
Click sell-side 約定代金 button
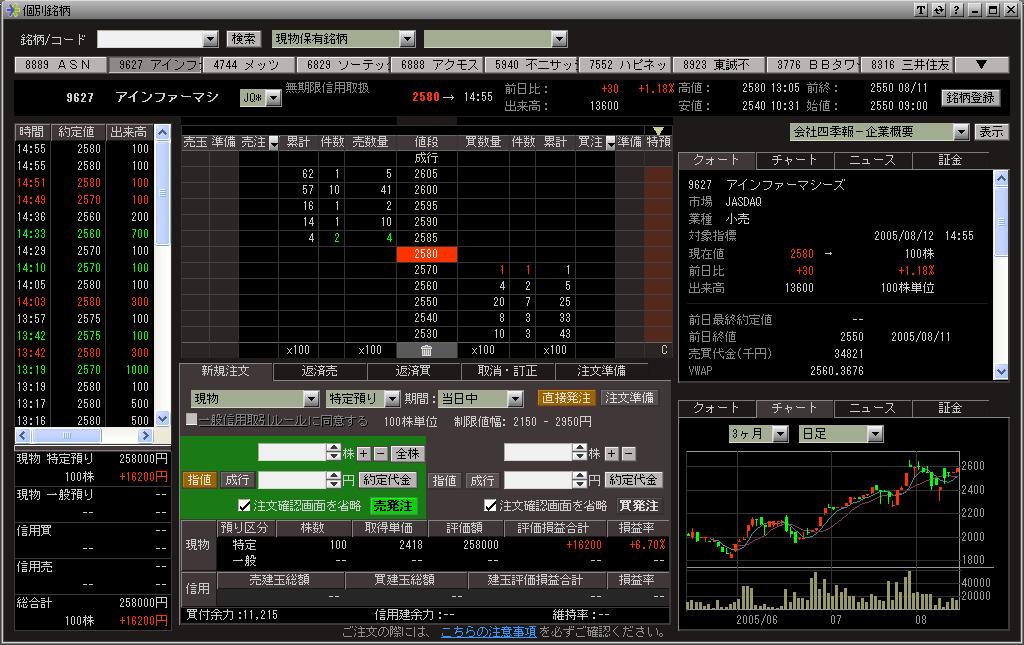pyautogui.click(x=387, y=480)
